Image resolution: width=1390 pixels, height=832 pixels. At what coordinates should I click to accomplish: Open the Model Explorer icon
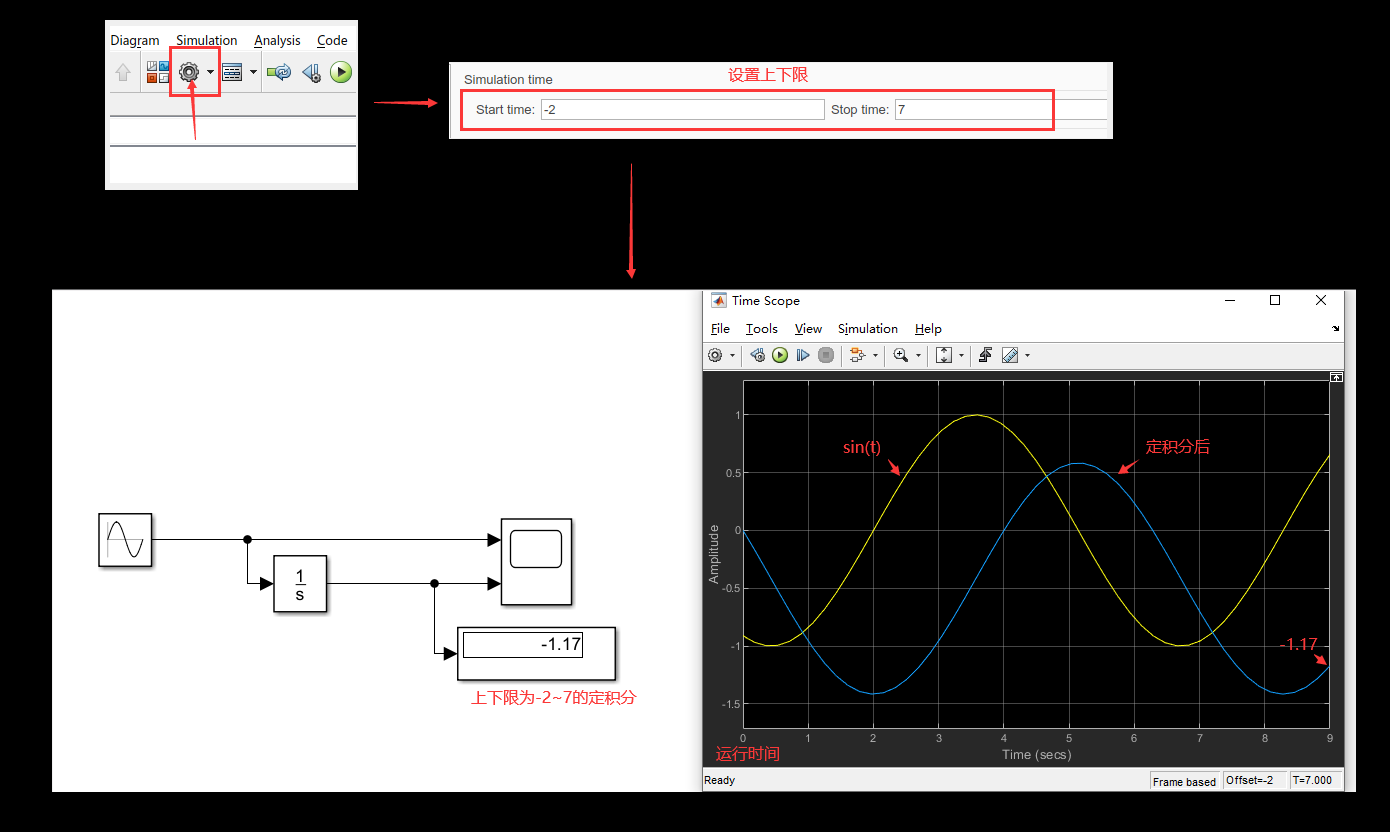click(232, 72)
